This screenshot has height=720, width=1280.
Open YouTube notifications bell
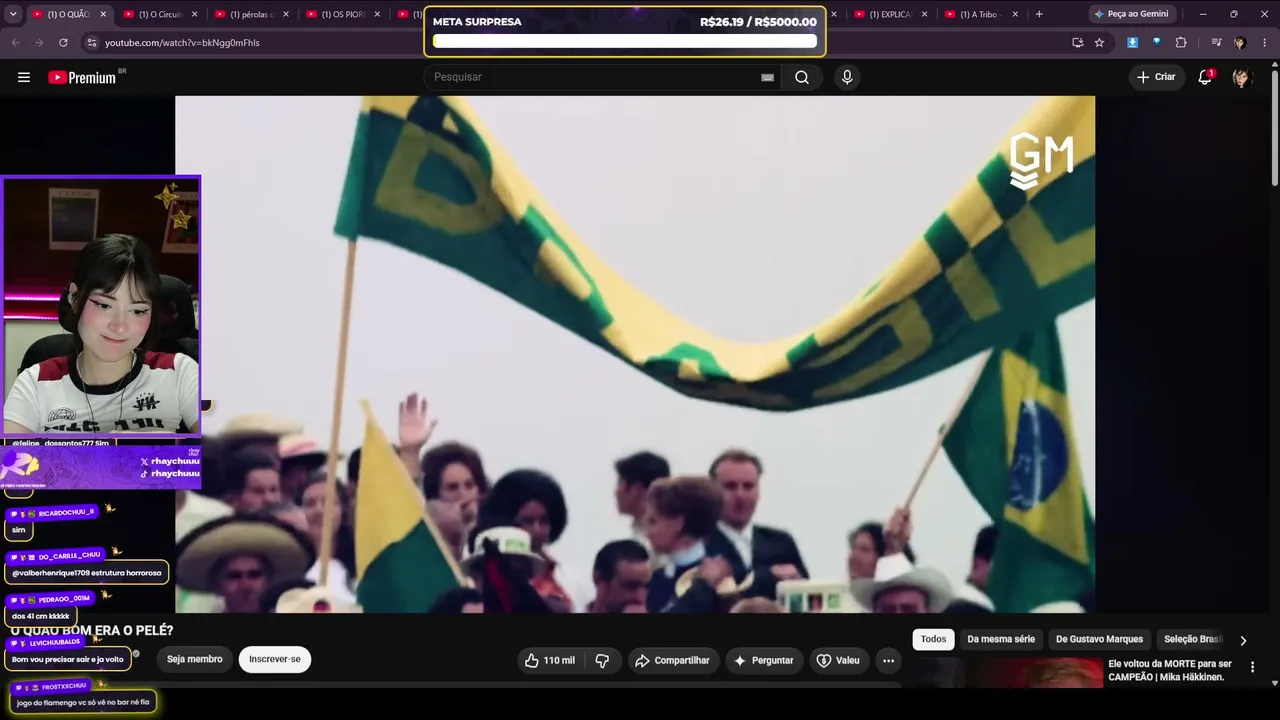click(x=1205, y=77)
